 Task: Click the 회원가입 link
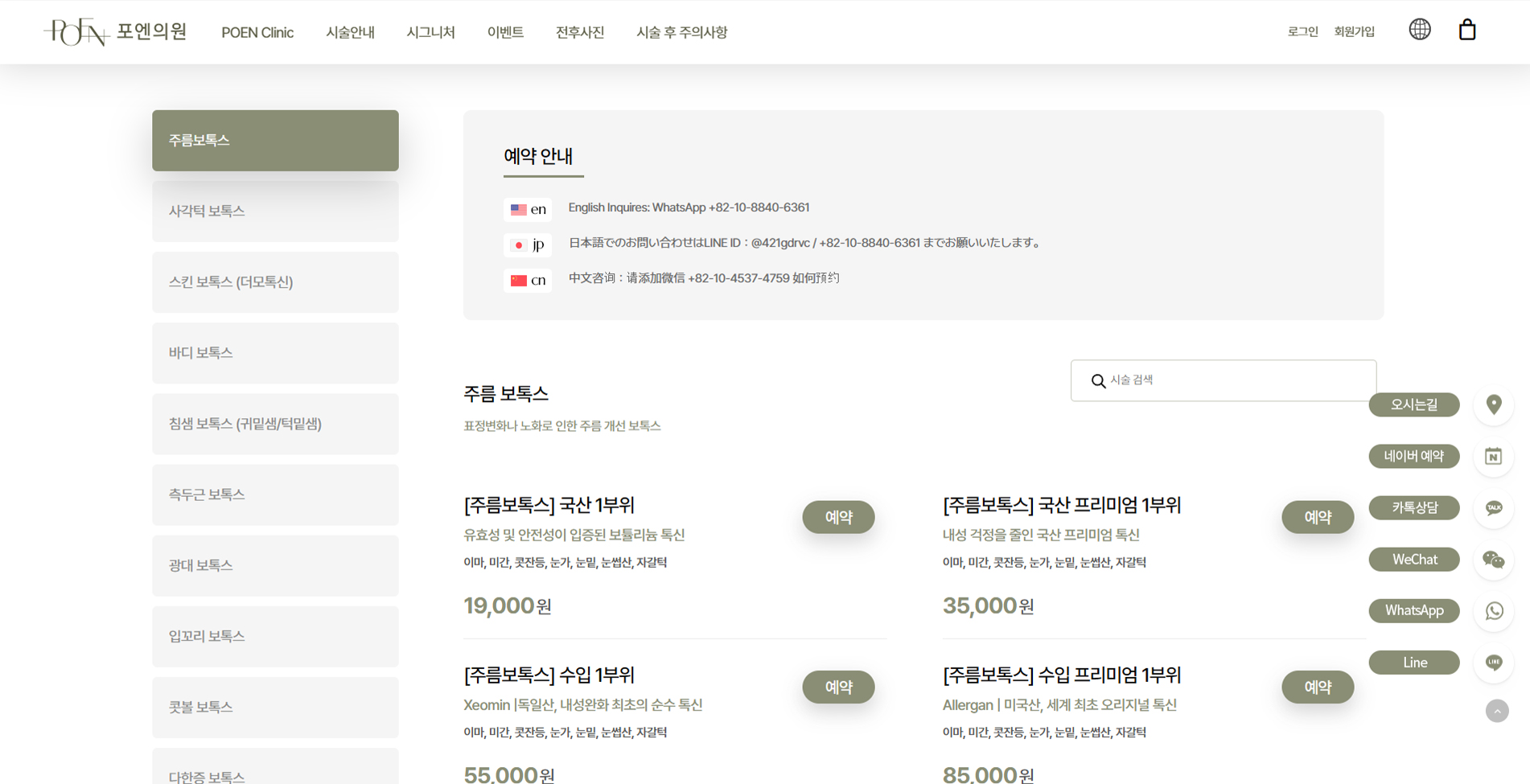pos(1354,31)
